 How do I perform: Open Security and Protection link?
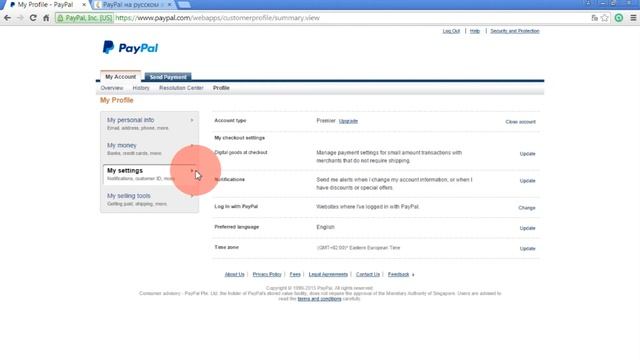pyautogui.click(x=515, y=31)
